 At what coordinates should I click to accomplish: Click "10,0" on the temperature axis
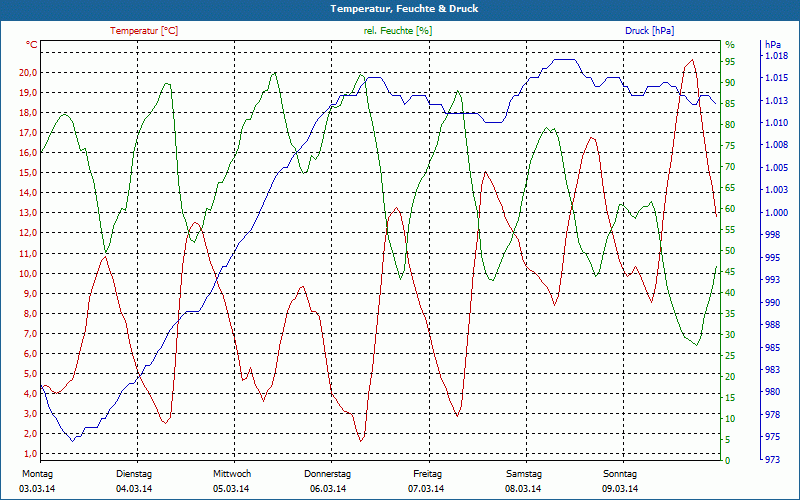click(28, 273)
